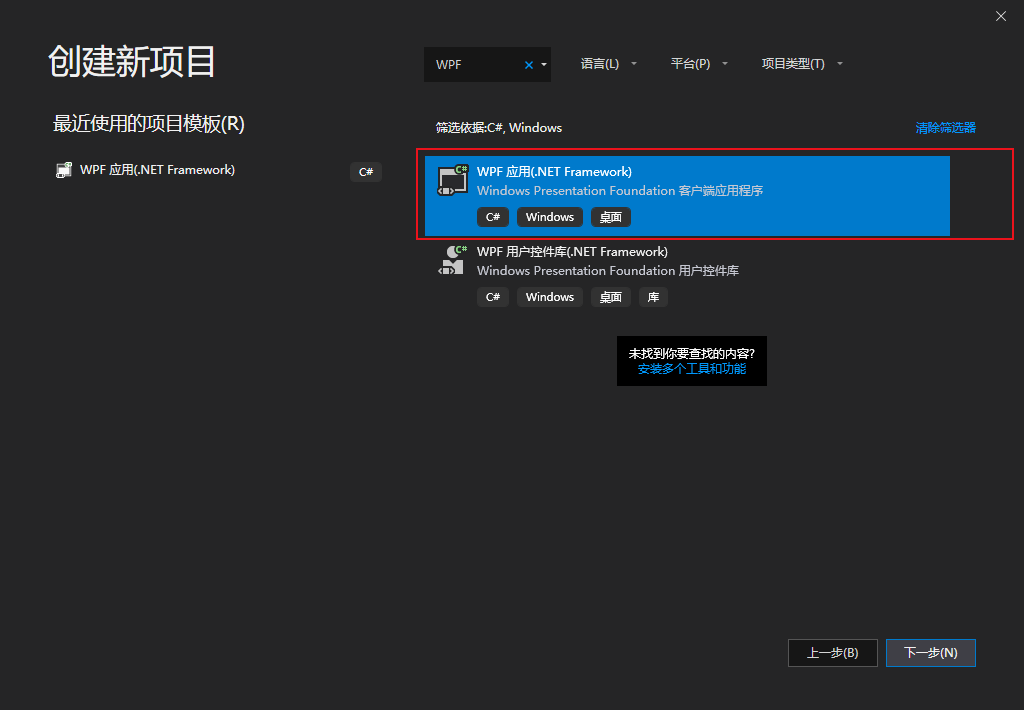
Task: Click the WPF 用户控件库 template icon
Action: tap(453, 260)
